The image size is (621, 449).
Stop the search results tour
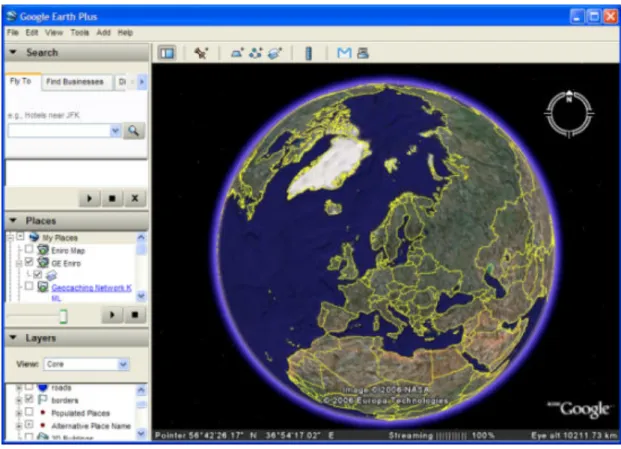click(112, 198)
